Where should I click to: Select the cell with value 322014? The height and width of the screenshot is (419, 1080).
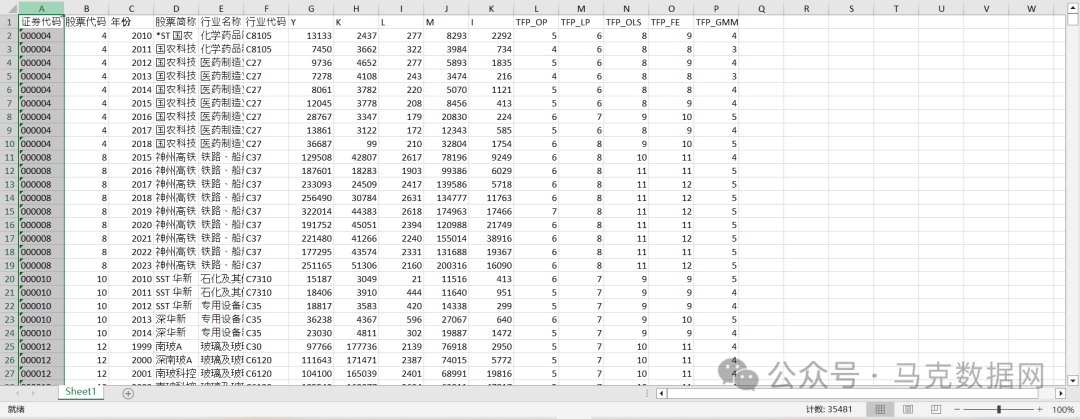coord(311,210)
